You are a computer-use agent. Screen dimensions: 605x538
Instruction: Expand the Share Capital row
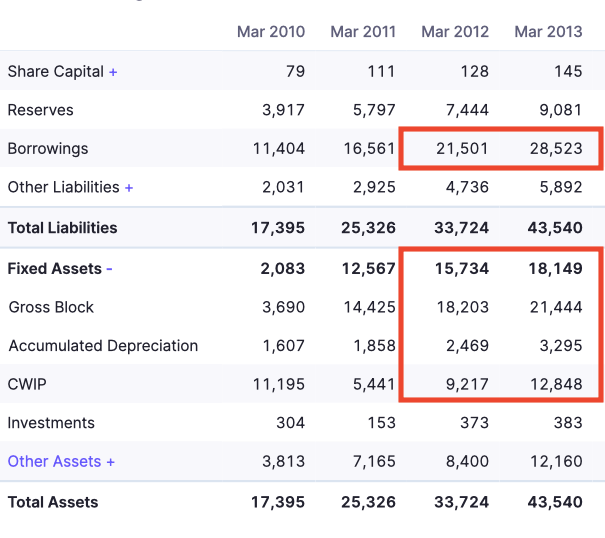(113, 72)
